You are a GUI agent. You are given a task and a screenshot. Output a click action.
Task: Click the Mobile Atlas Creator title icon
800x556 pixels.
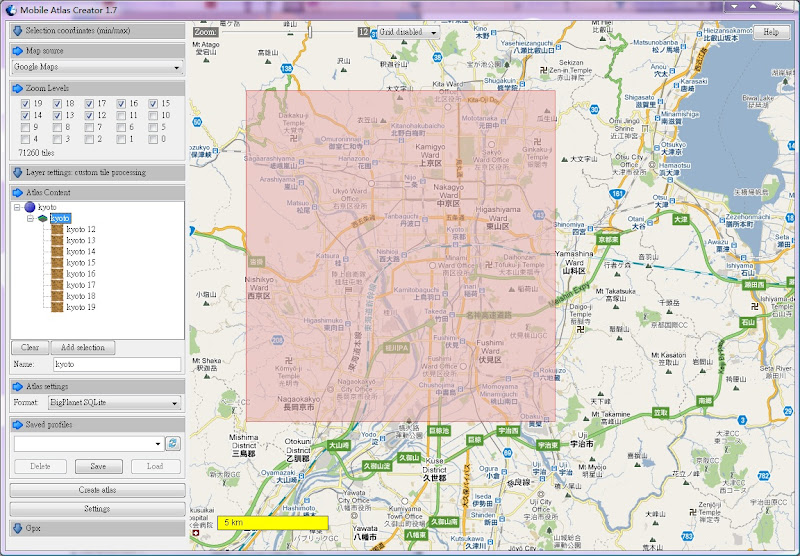10,9
